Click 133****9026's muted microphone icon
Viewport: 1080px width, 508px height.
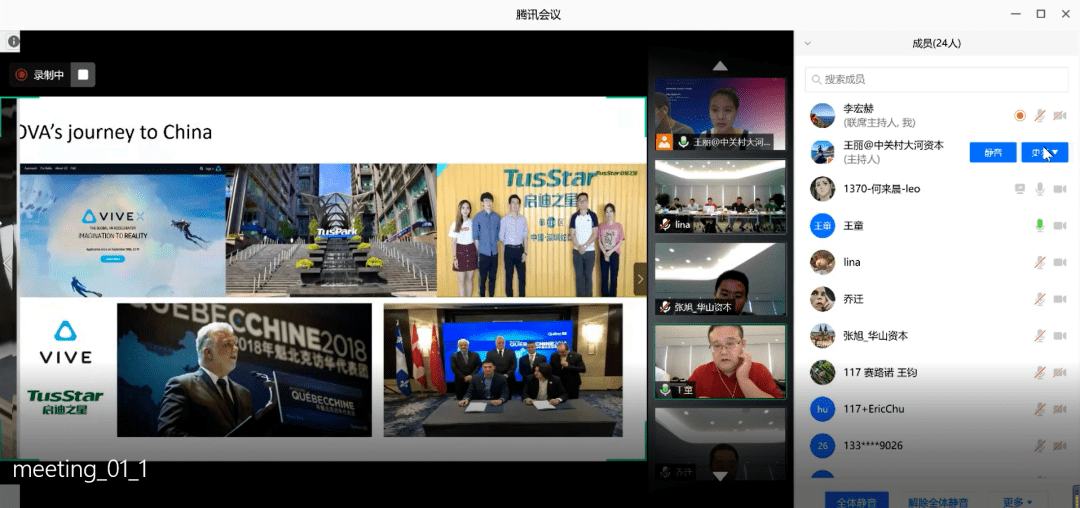coord(1040,445)
